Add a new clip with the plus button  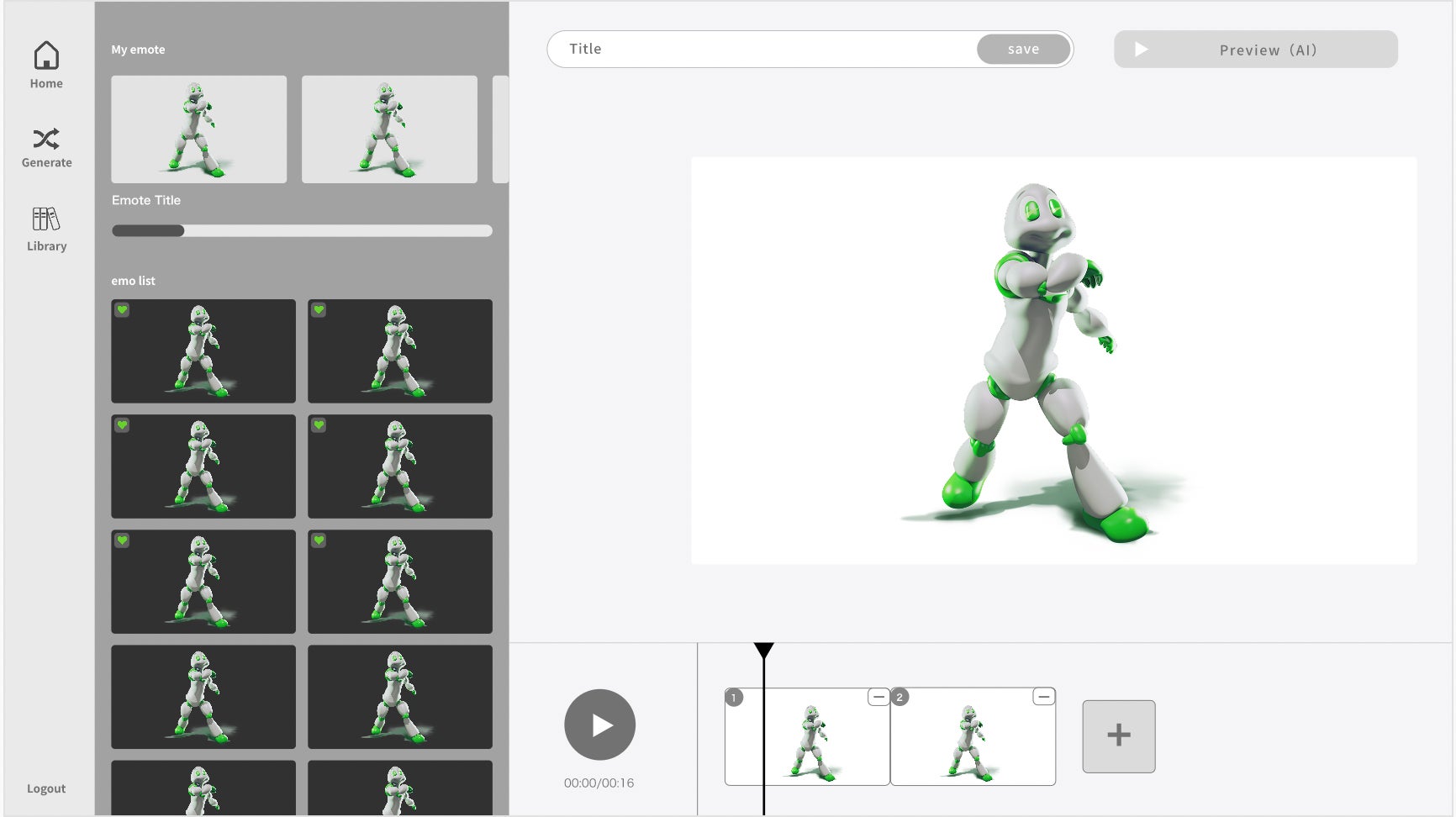tap(1119, 736)
